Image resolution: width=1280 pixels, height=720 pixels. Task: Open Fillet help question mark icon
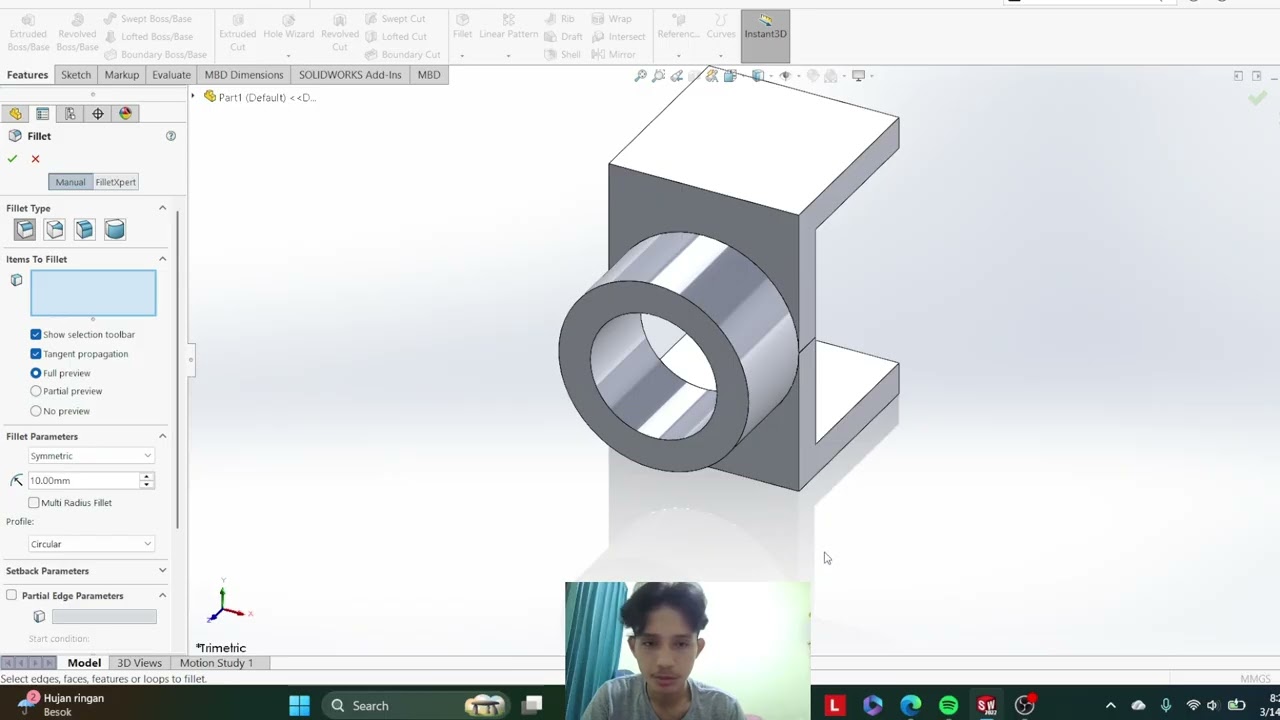[171, 136]
